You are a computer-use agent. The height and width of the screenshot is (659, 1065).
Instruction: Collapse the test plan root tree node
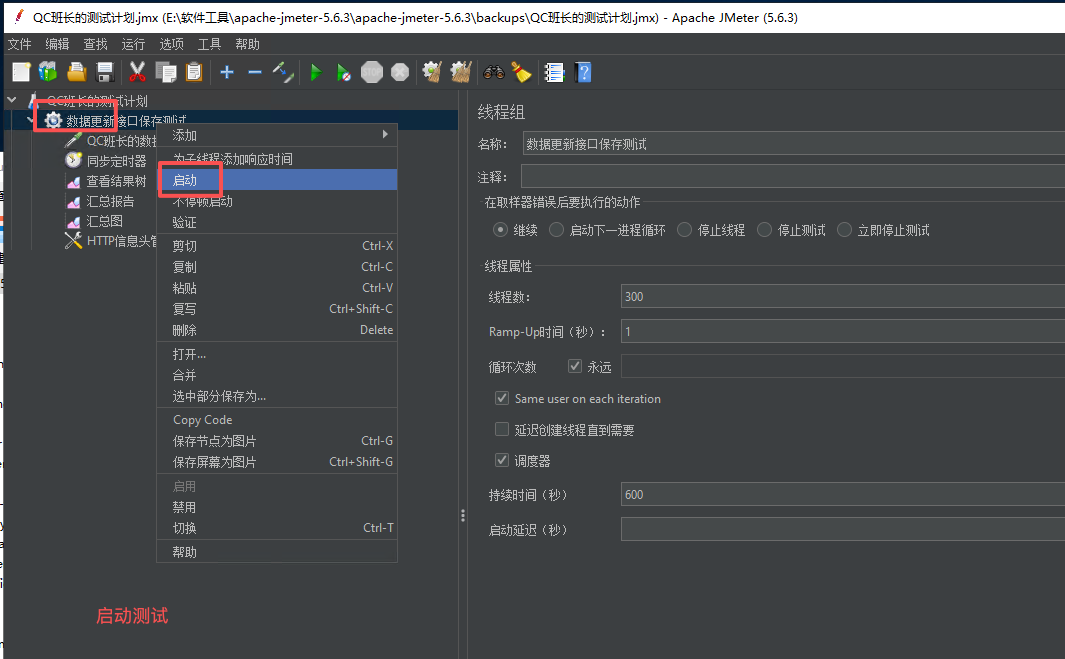click(12, 101)
